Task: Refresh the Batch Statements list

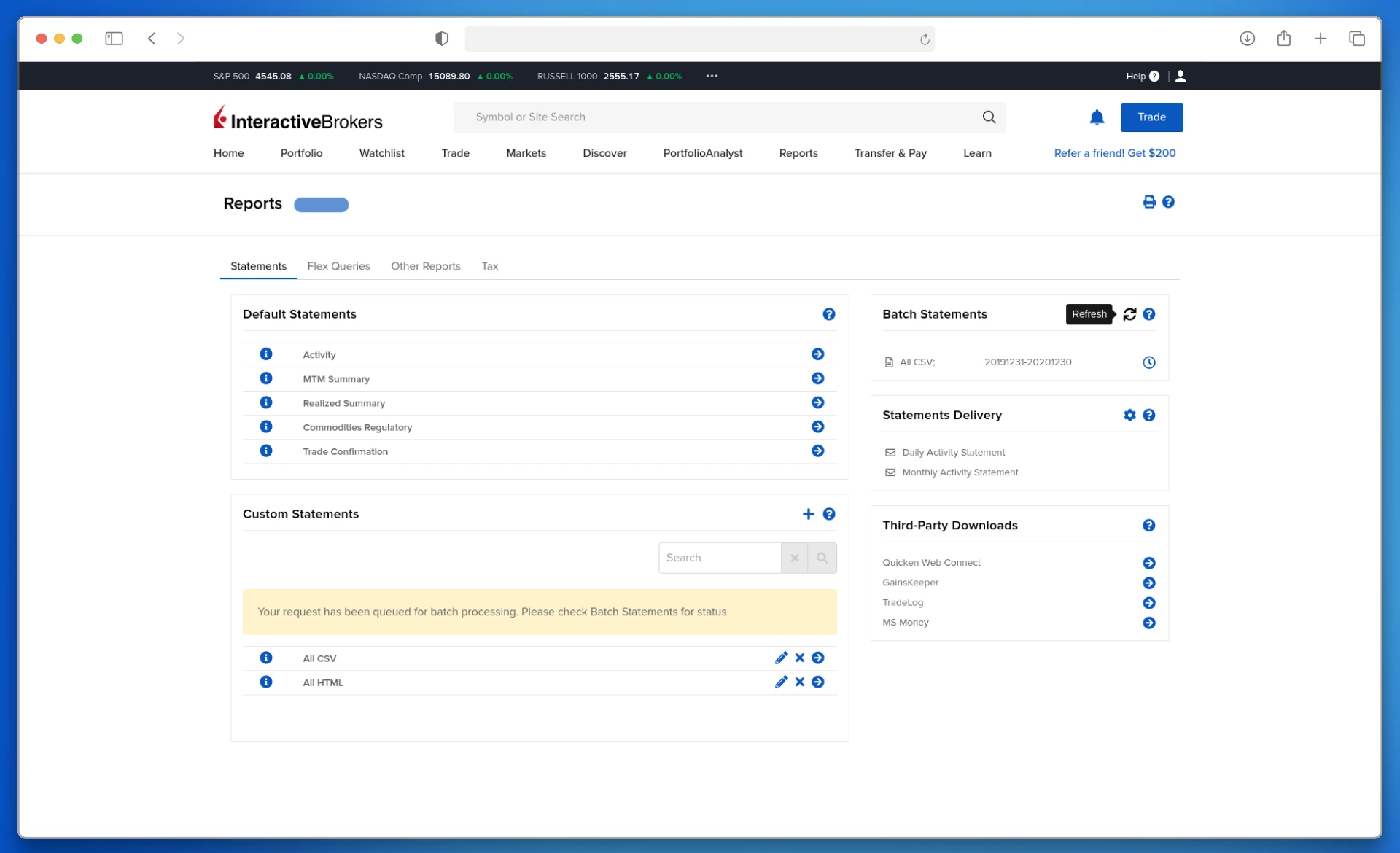Action: (1129, 314)
